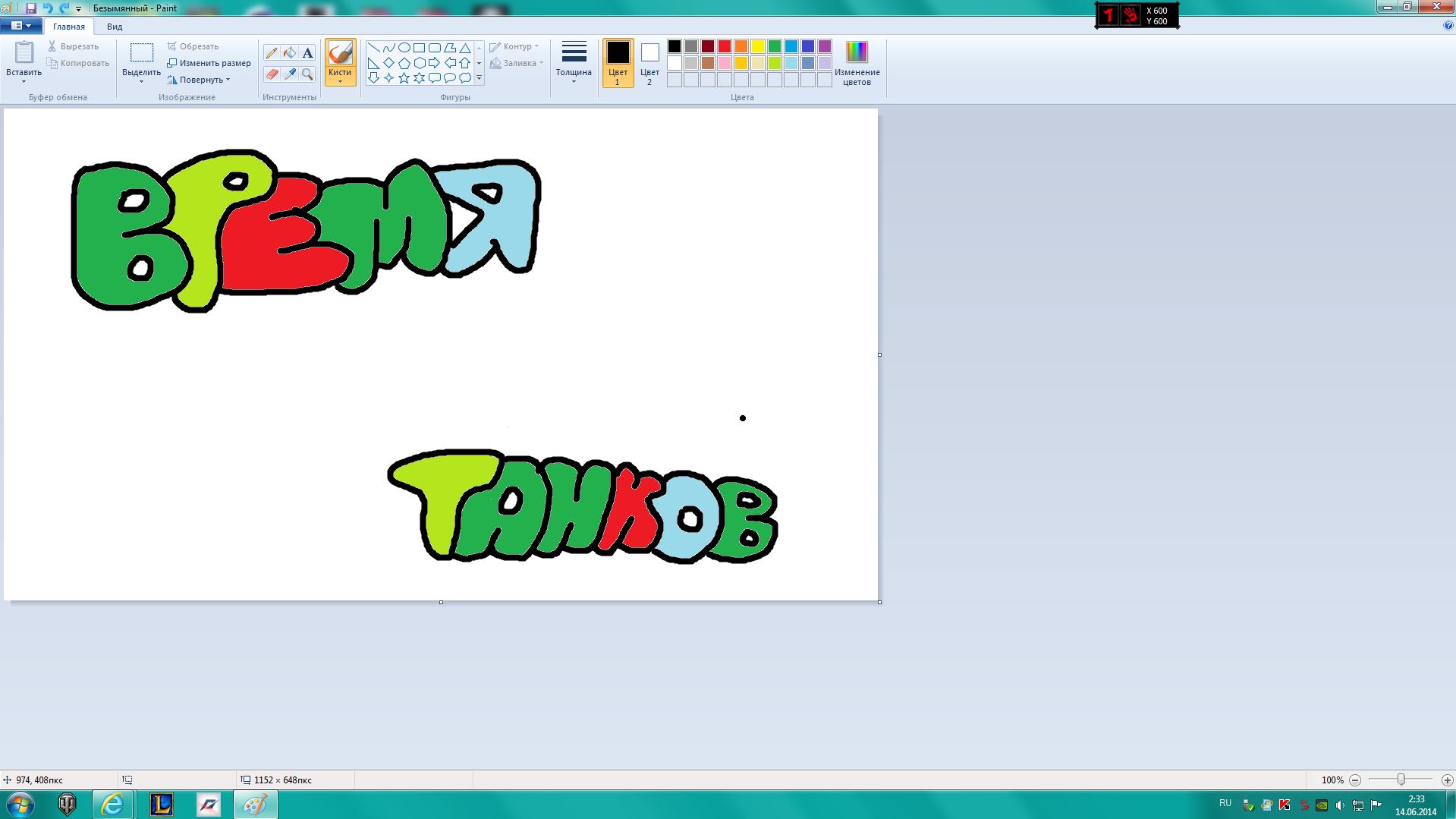
Task: Choose the Triangle shape
Action: click(465, 48)
